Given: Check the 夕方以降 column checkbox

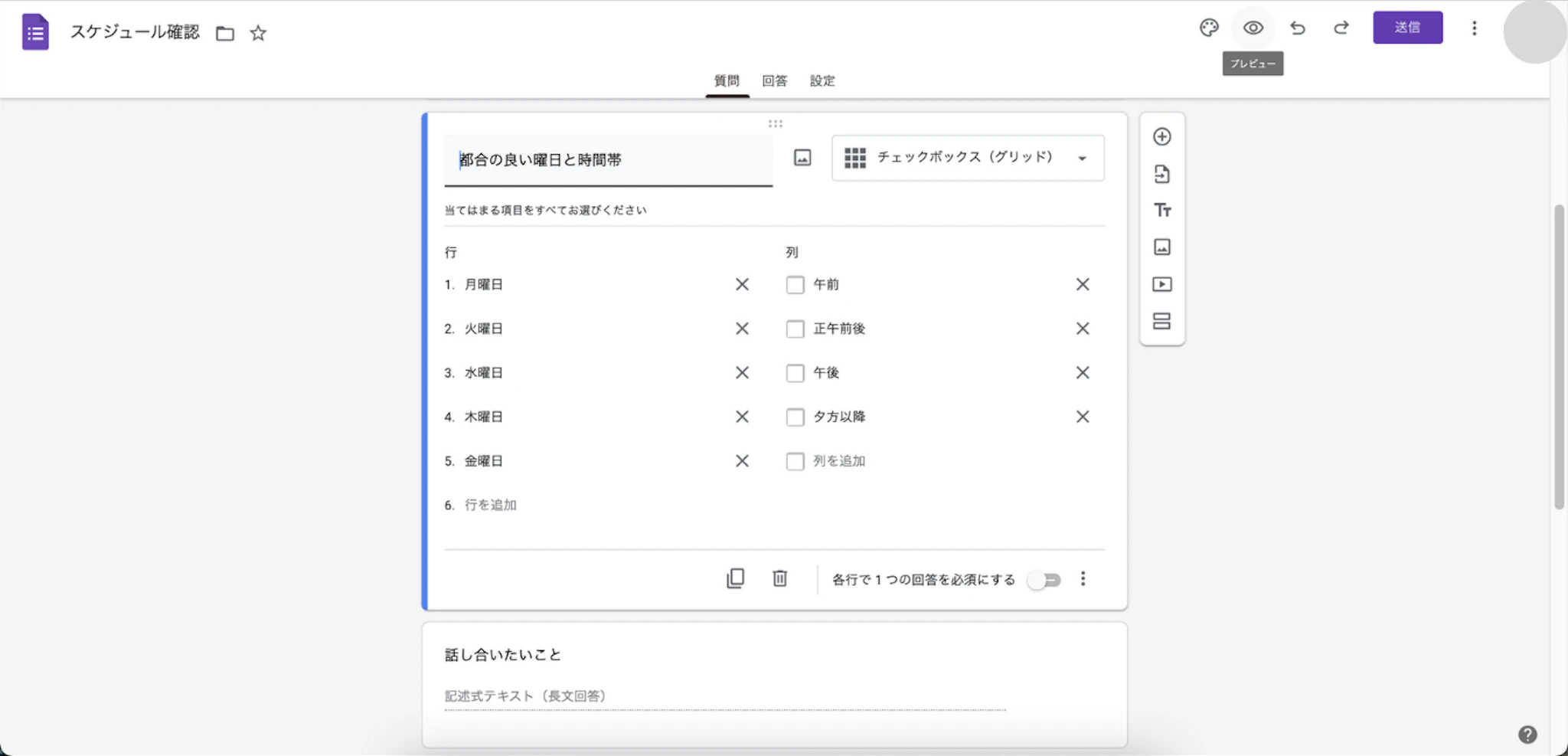Looking at the screenshot, I should click(795, 417).
